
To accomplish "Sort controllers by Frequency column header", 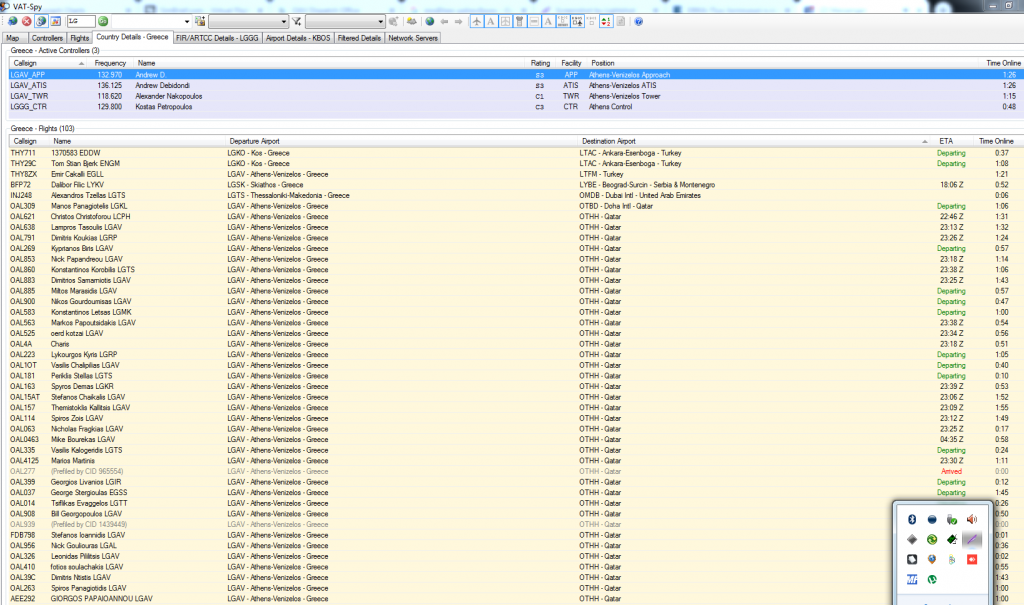I will 110,63.
